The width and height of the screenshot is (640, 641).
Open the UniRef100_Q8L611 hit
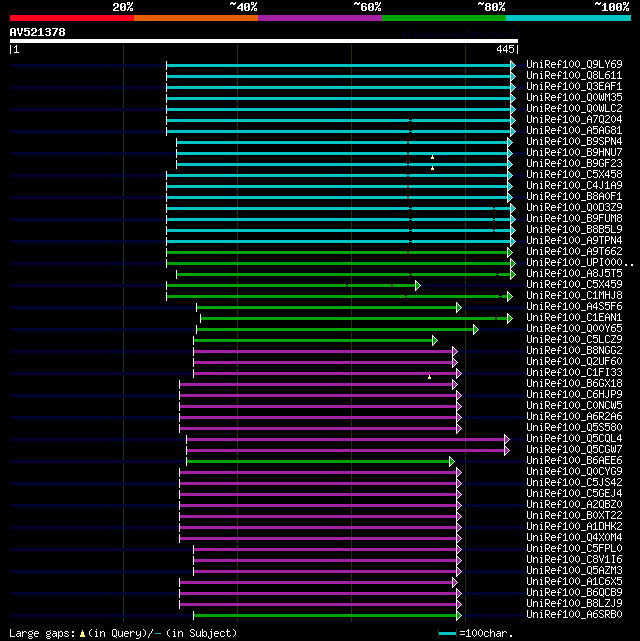[574, 76]
